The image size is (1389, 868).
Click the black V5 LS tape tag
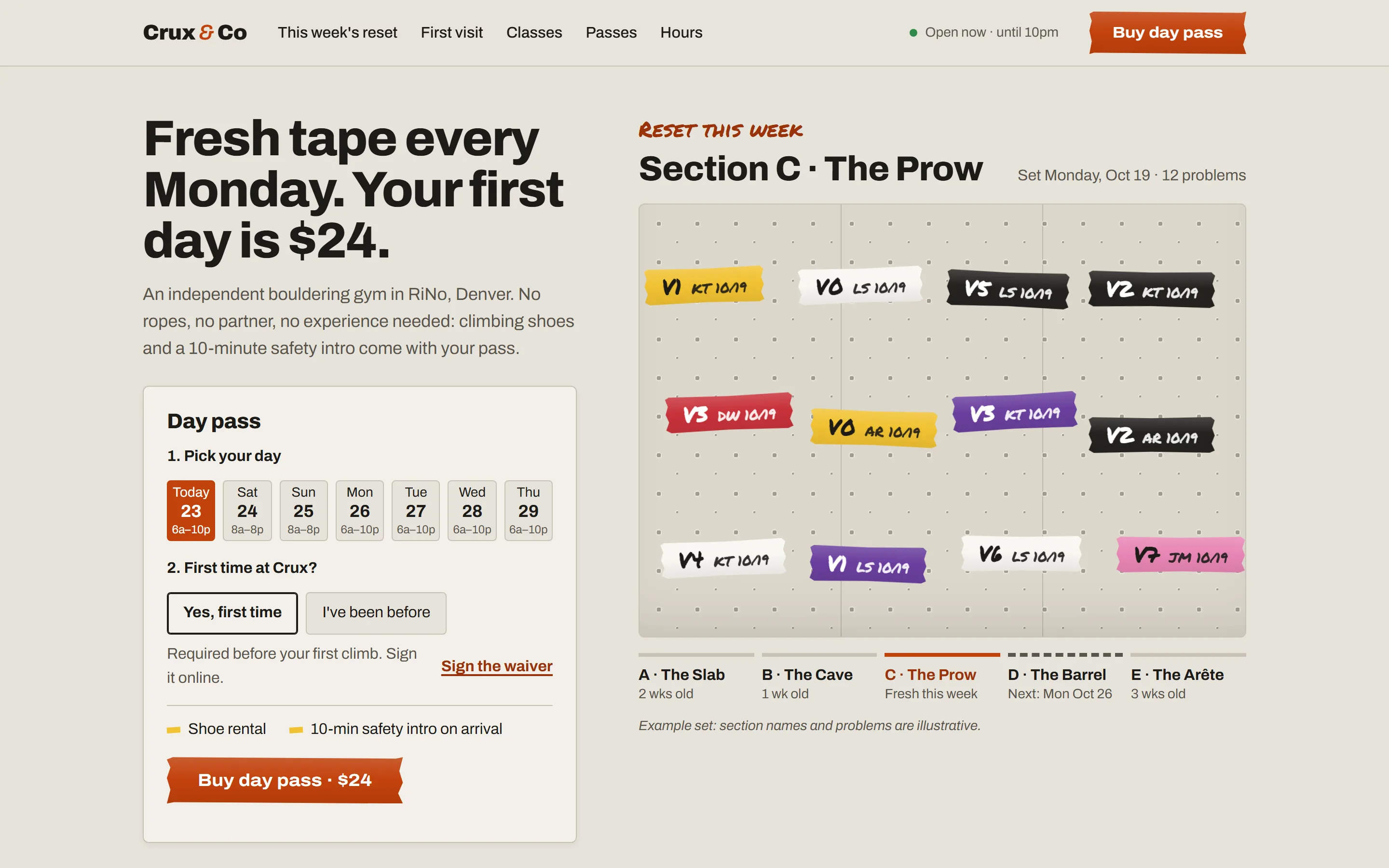click(1008, 290)
